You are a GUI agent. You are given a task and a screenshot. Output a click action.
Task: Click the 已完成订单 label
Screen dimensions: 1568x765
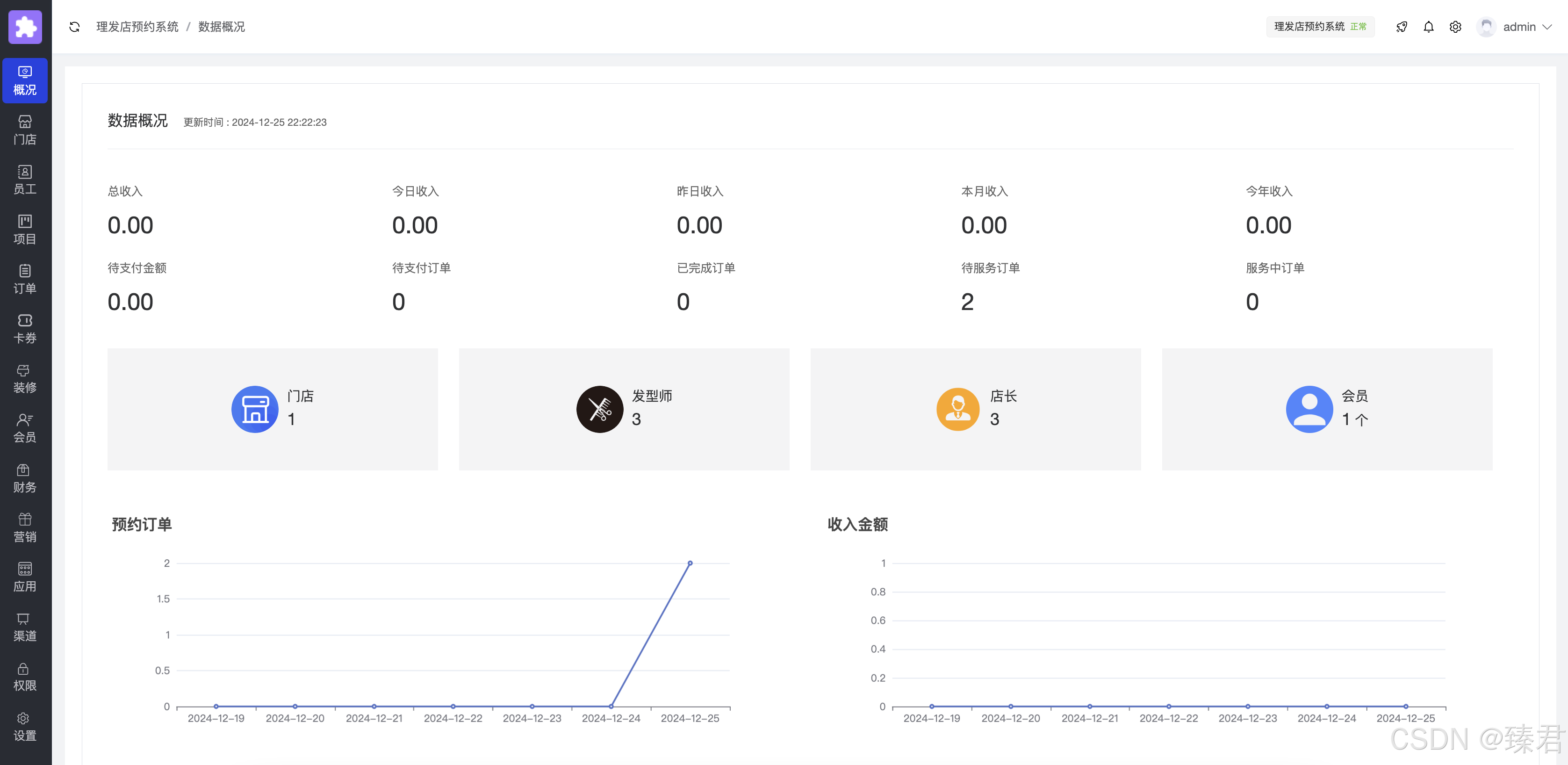click(x=706, y=268)
